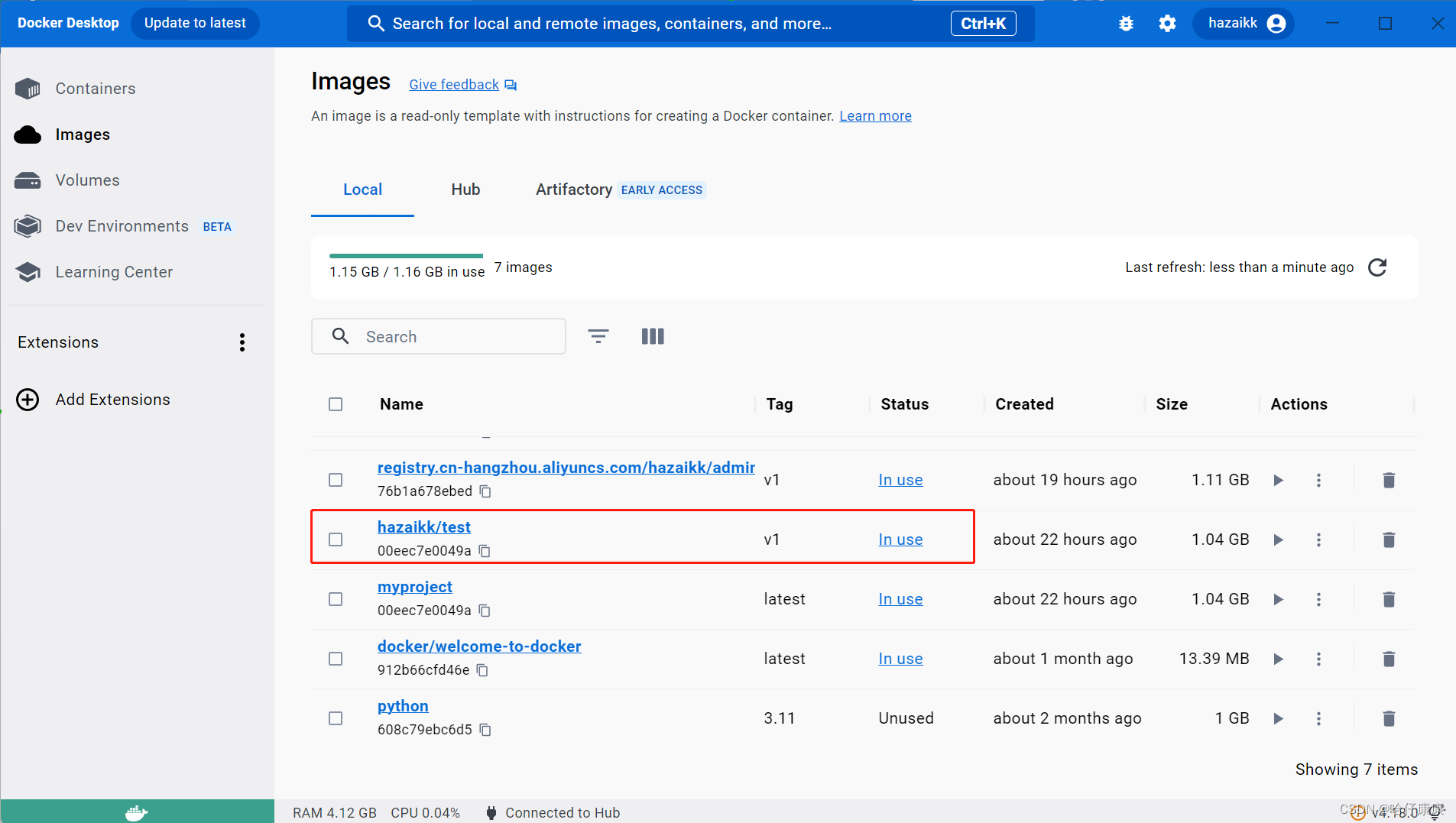Sort by the Name column header
This screenshot has height=823, width=1456.
[401, 404]
